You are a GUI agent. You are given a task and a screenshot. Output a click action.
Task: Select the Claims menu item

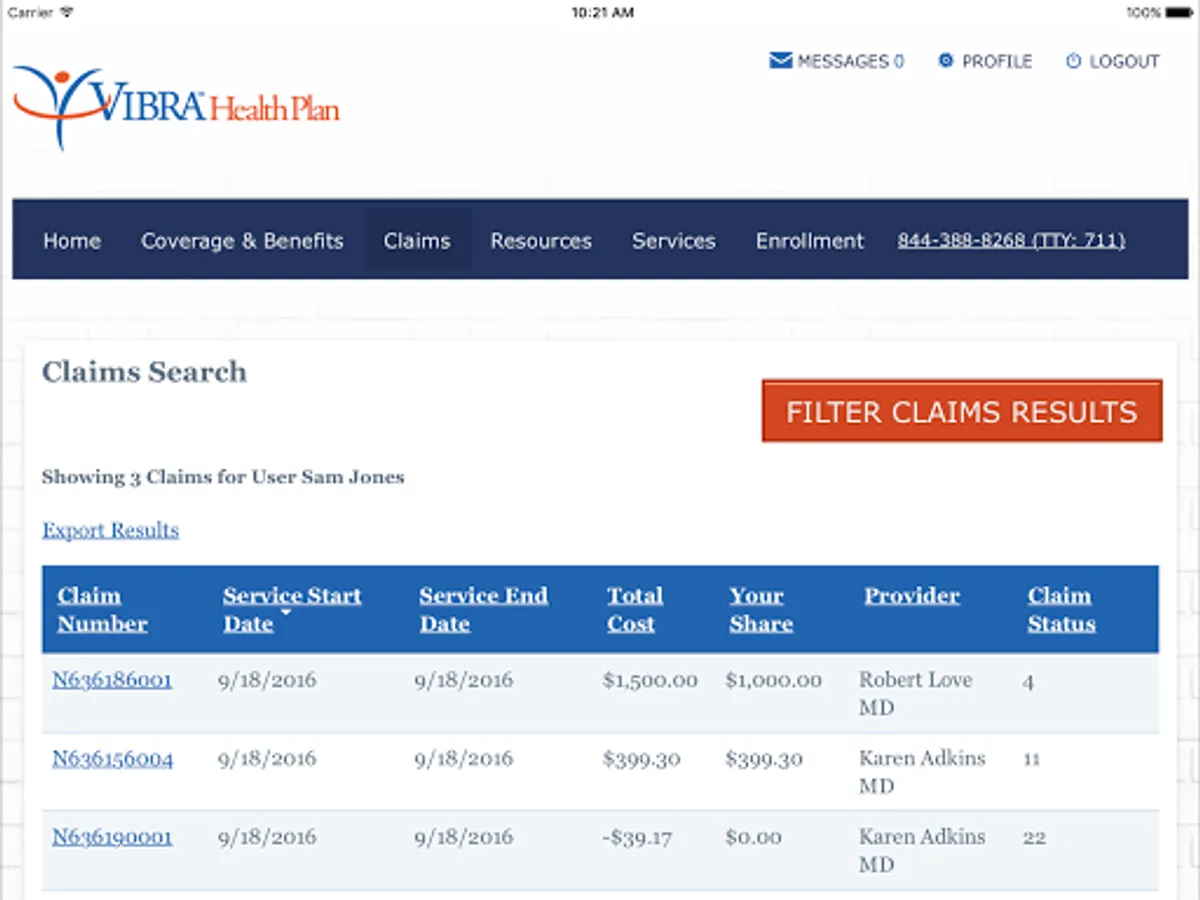click(417, 240)
